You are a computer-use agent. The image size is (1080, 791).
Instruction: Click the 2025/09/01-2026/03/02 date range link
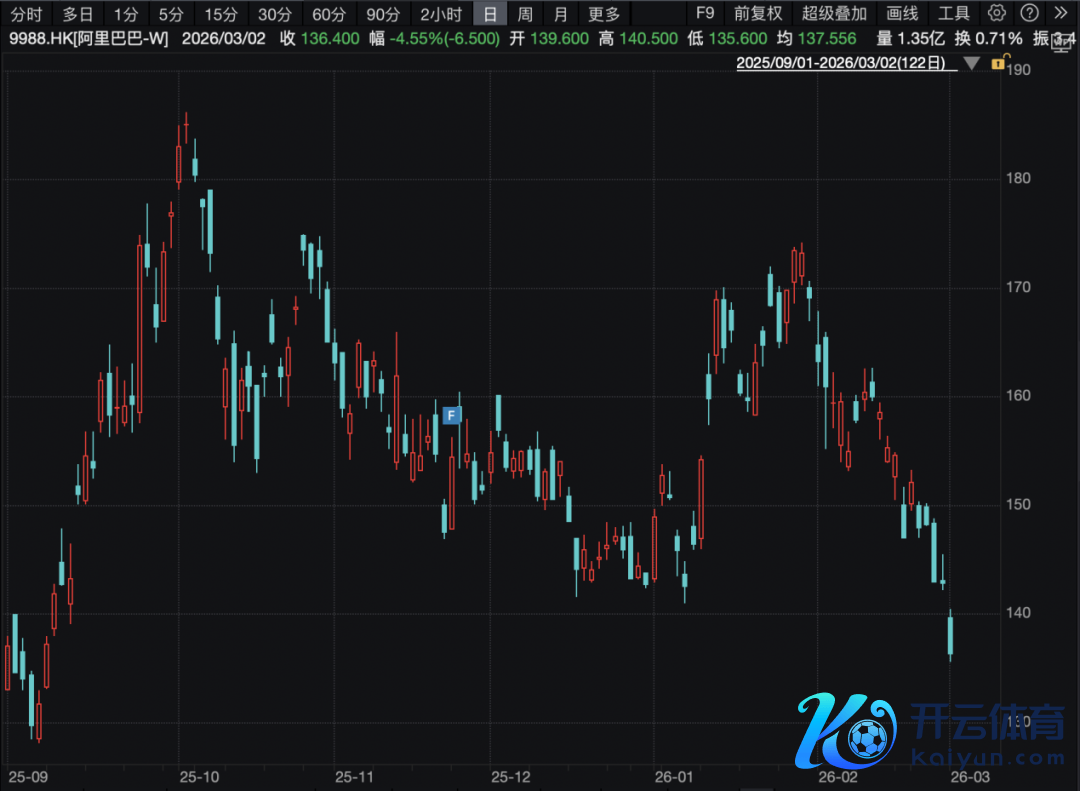click(841, 63)
